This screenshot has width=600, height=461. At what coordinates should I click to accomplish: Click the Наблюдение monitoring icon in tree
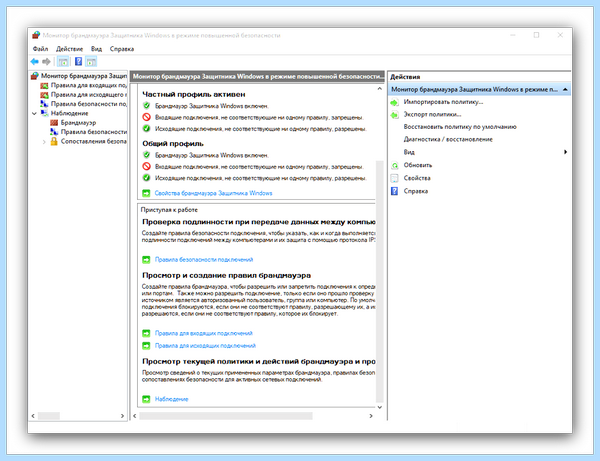pos(44,113)
